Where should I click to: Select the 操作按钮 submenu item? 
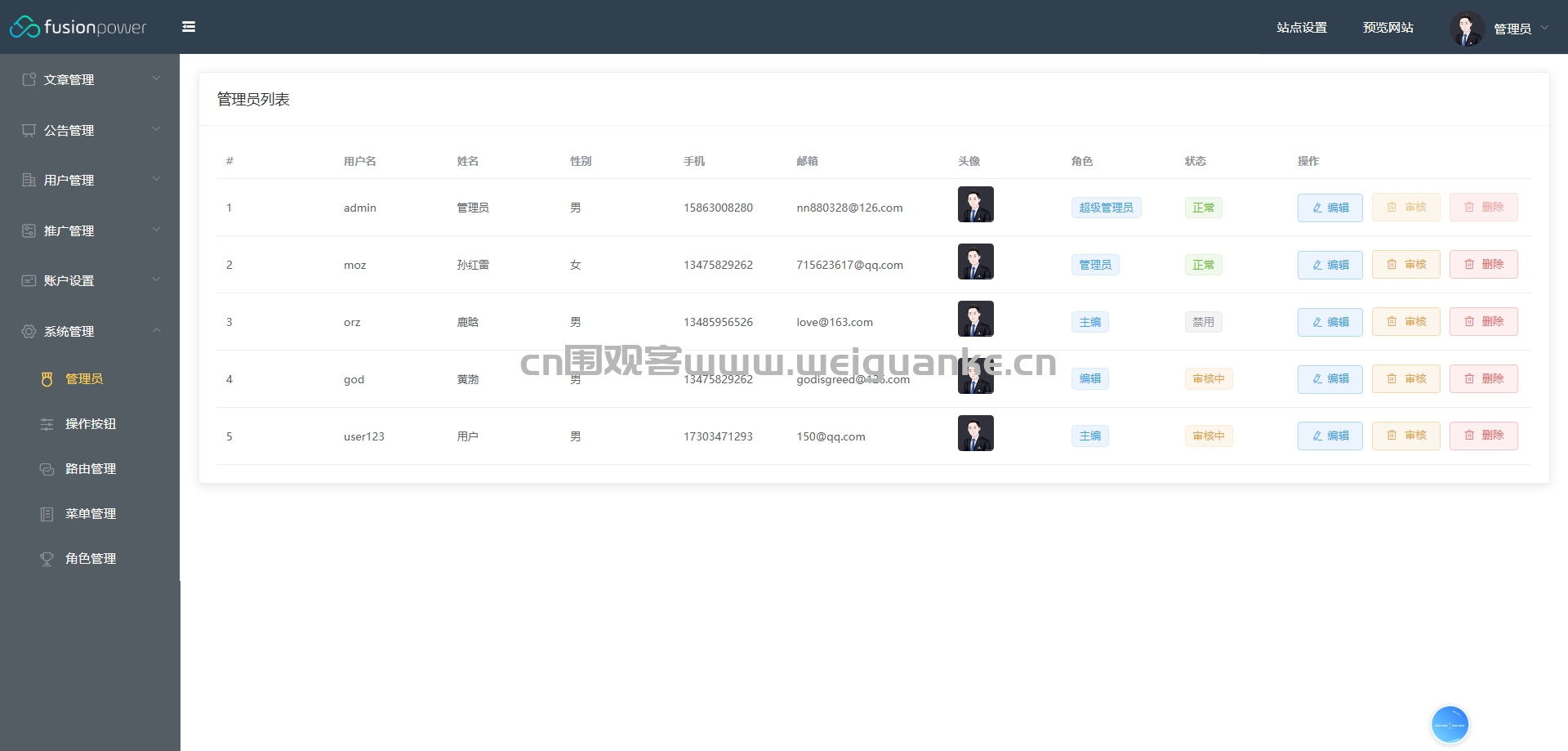pyautogui.click(x=90, y=424)
